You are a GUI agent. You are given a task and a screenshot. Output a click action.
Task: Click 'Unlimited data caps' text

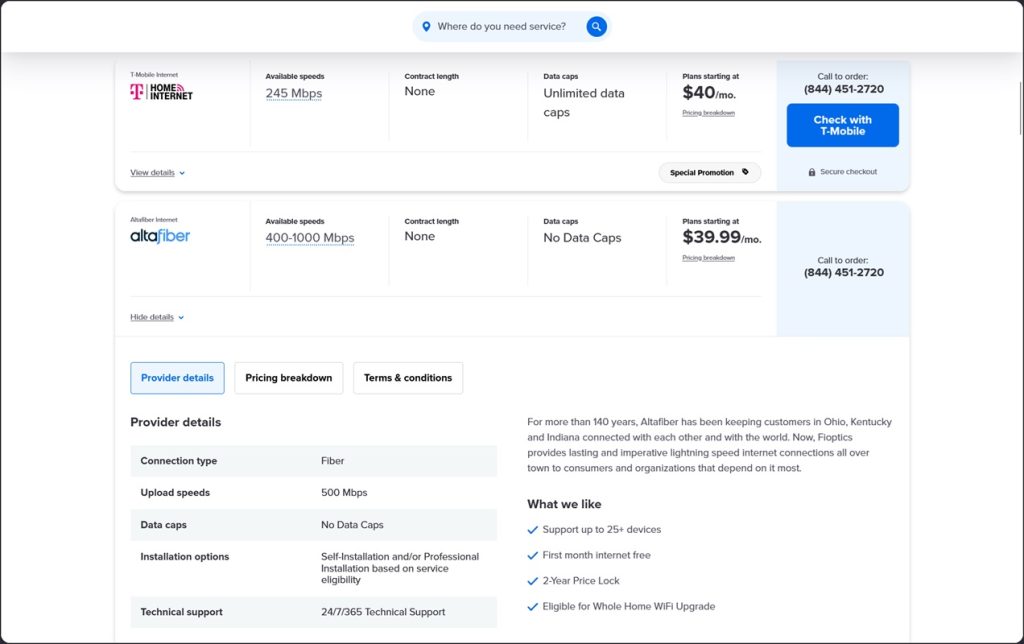coord(584,103)
